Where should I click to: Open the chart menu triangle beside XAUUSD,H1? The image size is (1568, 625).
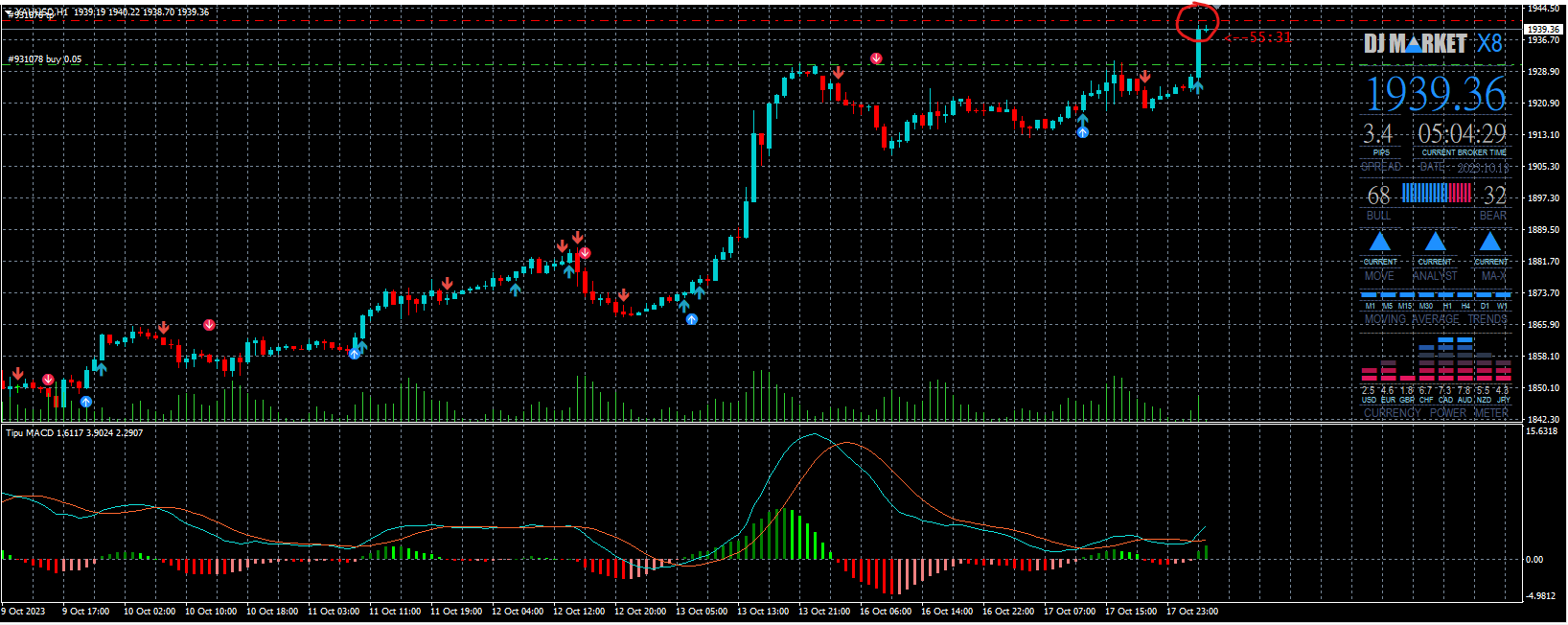click(10, 13)
